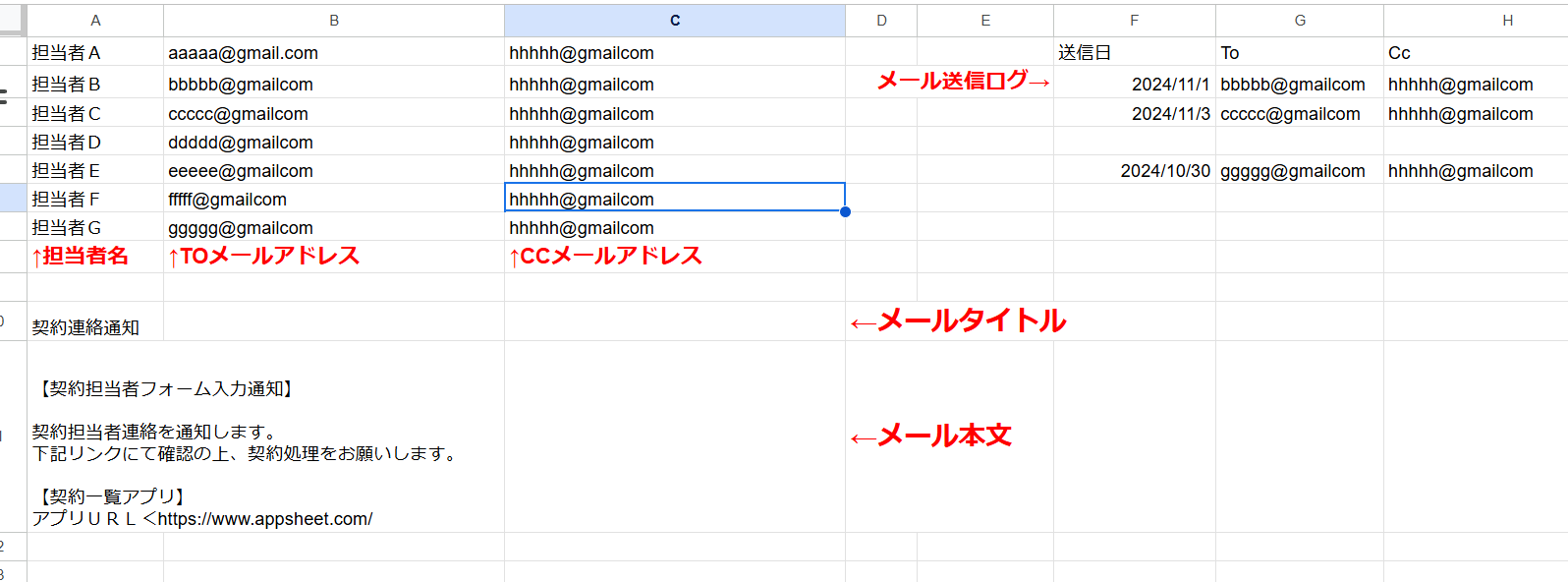Select the highlighted column C header
This screenshot has height=582, width=1568.
(x=675, y=21)
